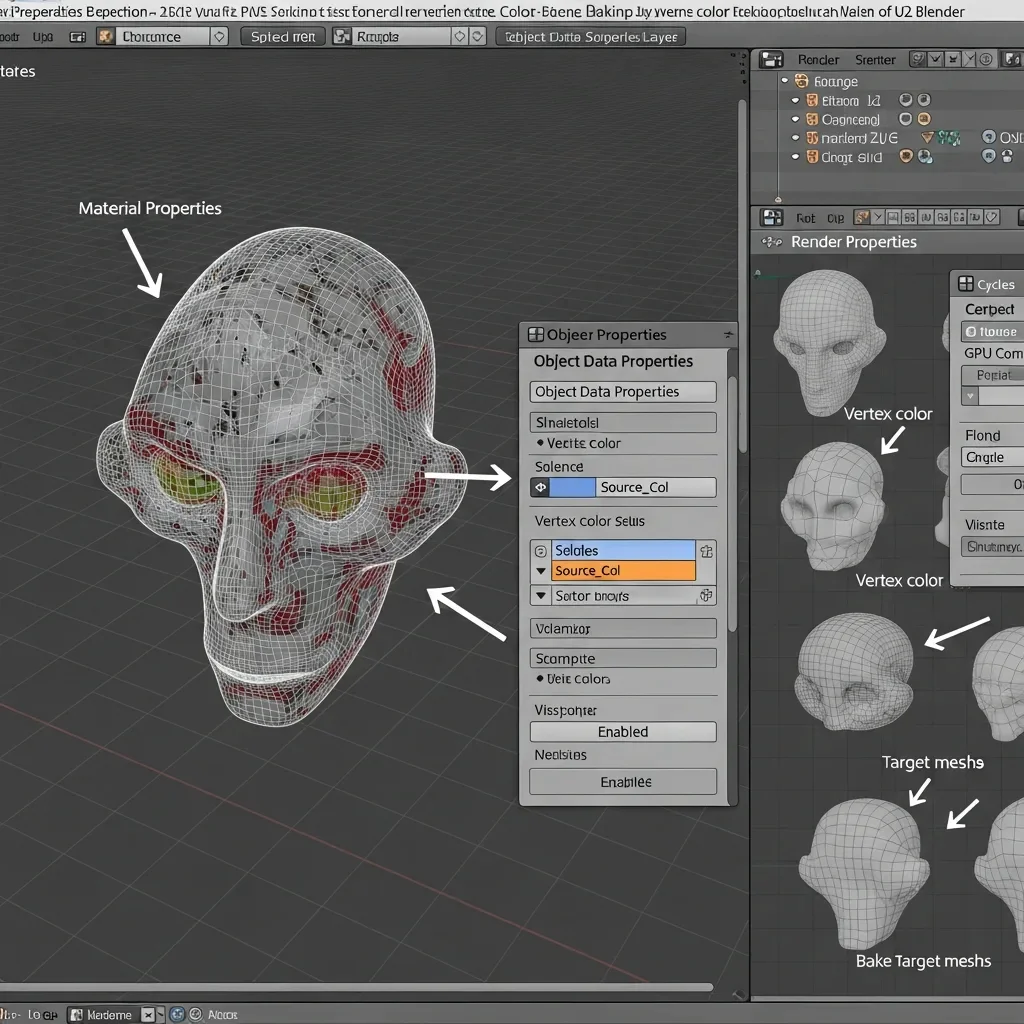Toggle the round visibility icon on the Eitaom row
The image size is (1024, 1024).
[x=905, y=100]
